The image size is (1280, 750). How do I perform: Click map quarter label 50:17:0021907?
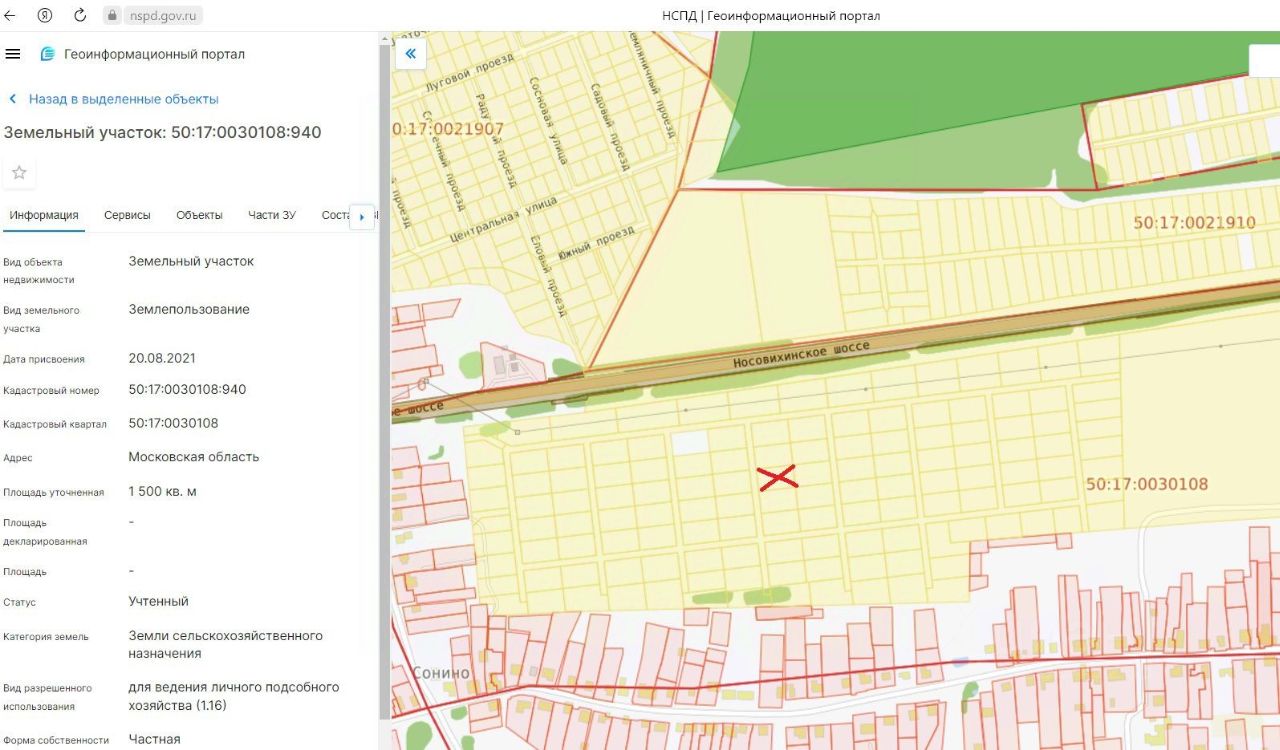(x=448, y=129)
